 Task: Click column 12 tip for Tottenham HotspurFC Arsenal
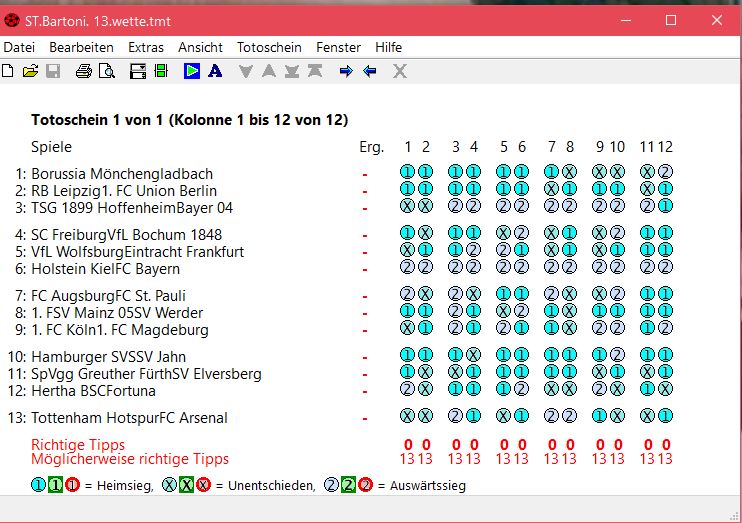(x=665, y=416)
